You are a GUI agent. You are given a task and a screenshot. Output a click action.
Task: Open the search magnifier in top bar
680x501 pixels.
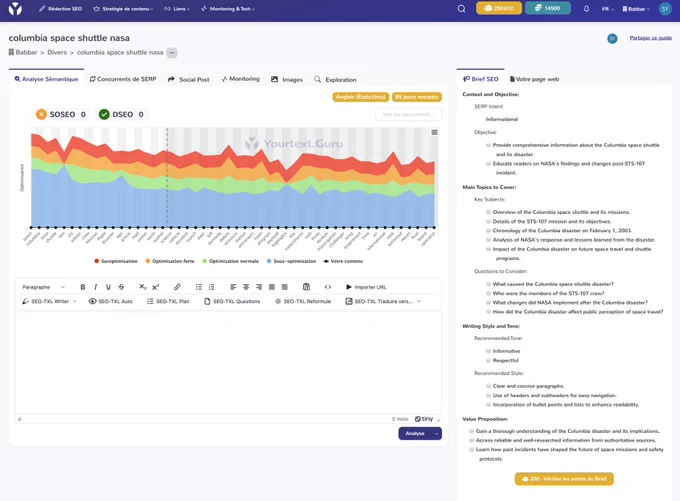(461, 9)
